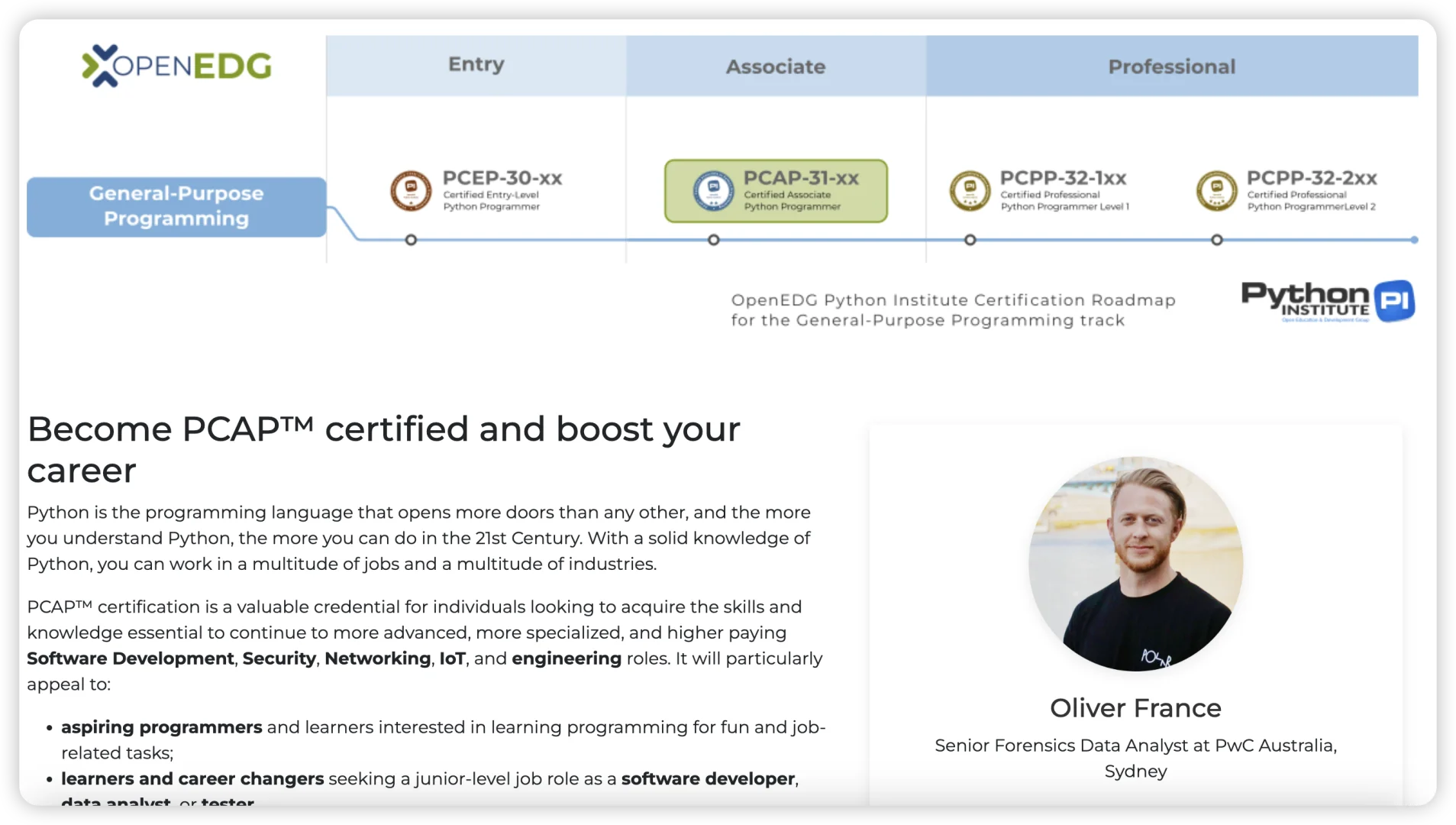Click the bold 'learners and career changers' text

pyautogui.click(x=192, y=778)
